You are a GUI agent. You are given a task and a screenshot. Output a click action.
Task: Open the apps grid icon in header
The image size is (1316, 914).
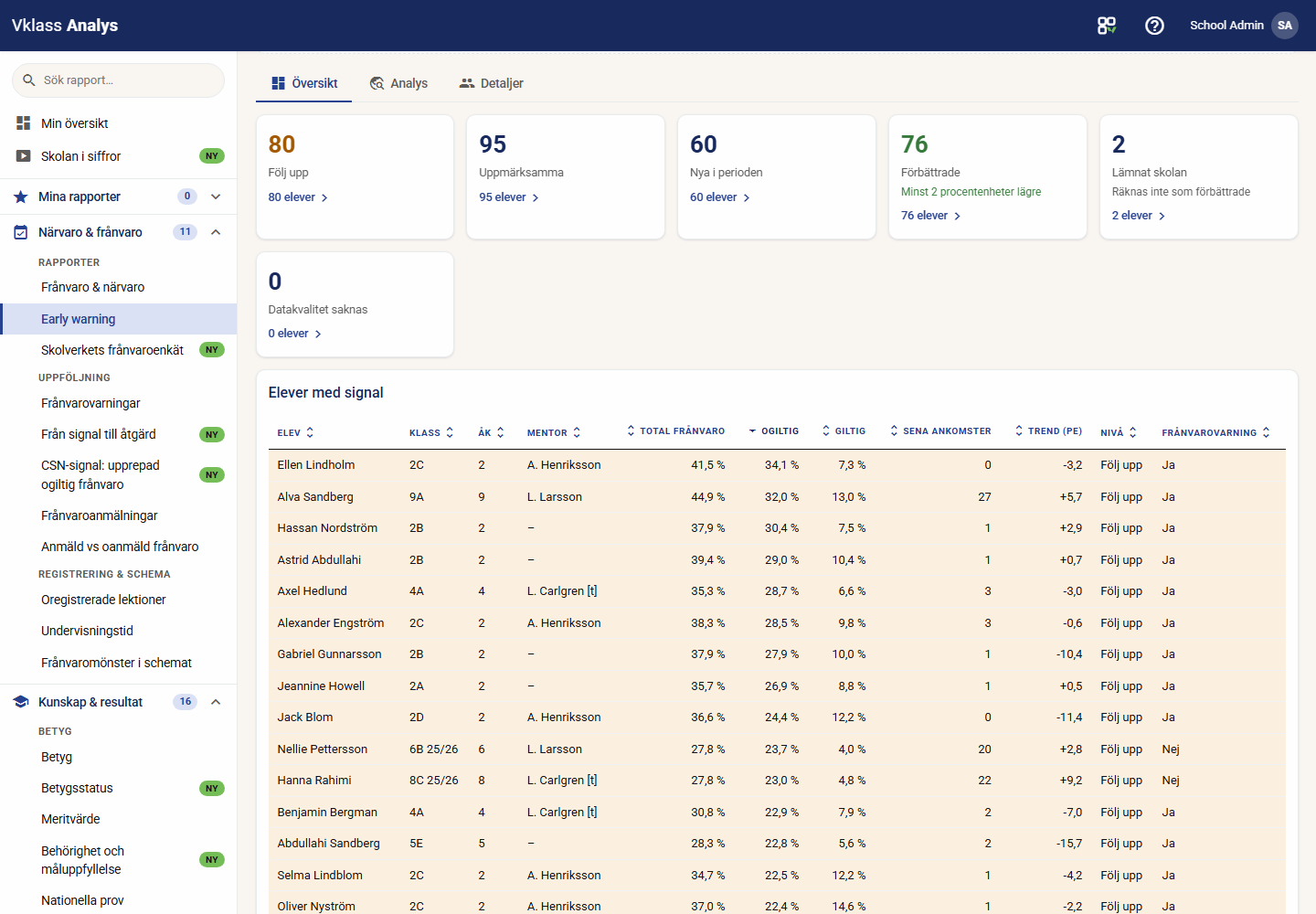(1107, 26)
